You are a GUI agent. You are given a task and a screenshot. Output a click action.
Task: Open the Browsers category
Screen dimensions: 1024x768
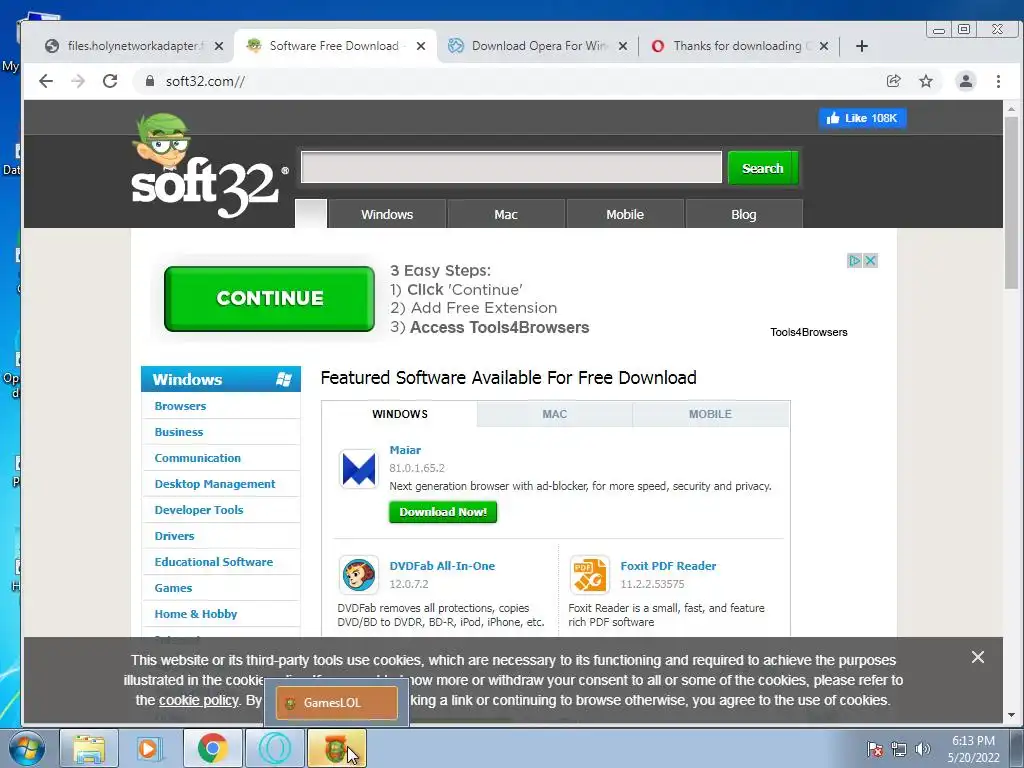180,406
